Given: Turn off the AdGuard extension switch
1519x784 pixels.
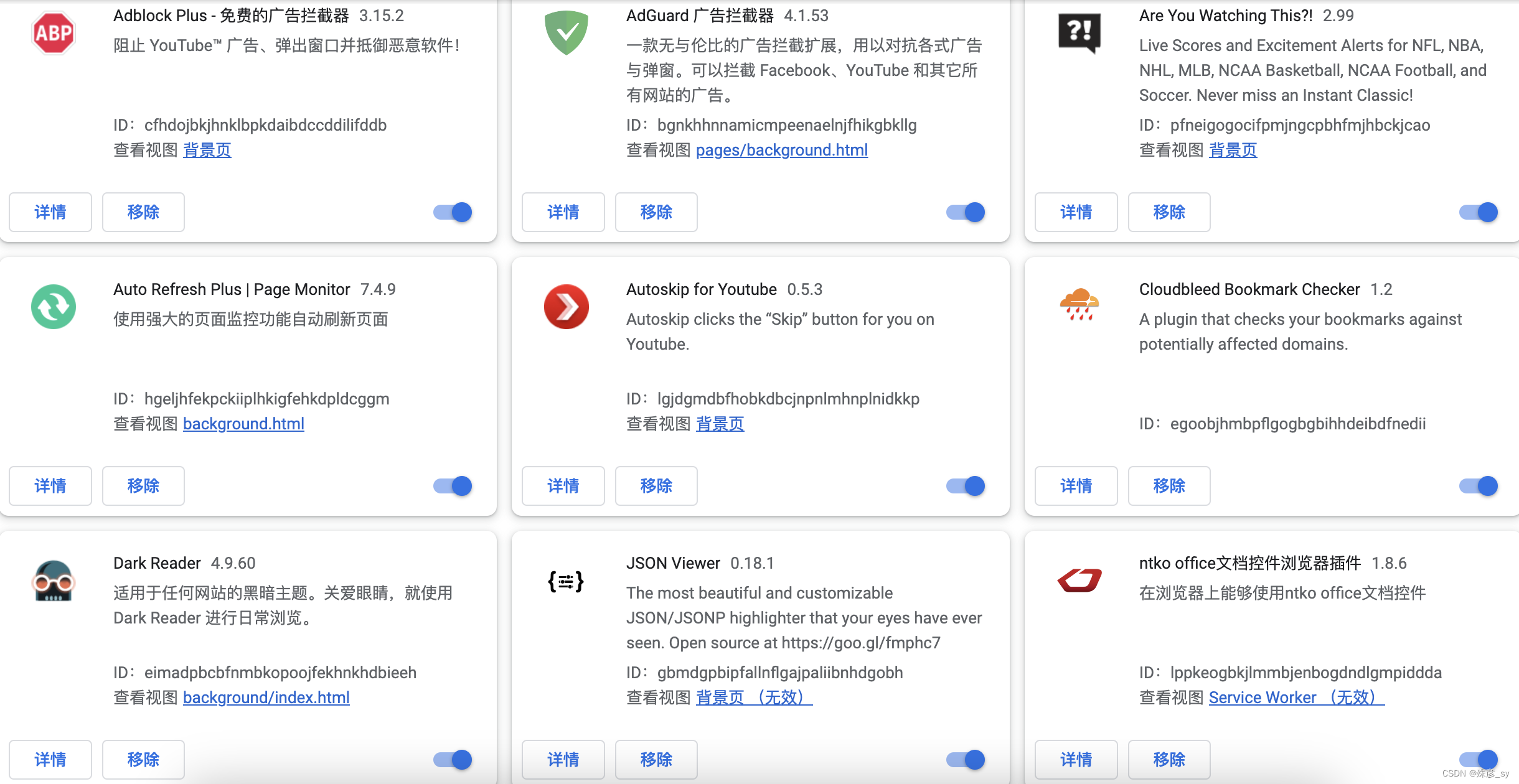Looking at the screenshot, I should coord(966,212).
